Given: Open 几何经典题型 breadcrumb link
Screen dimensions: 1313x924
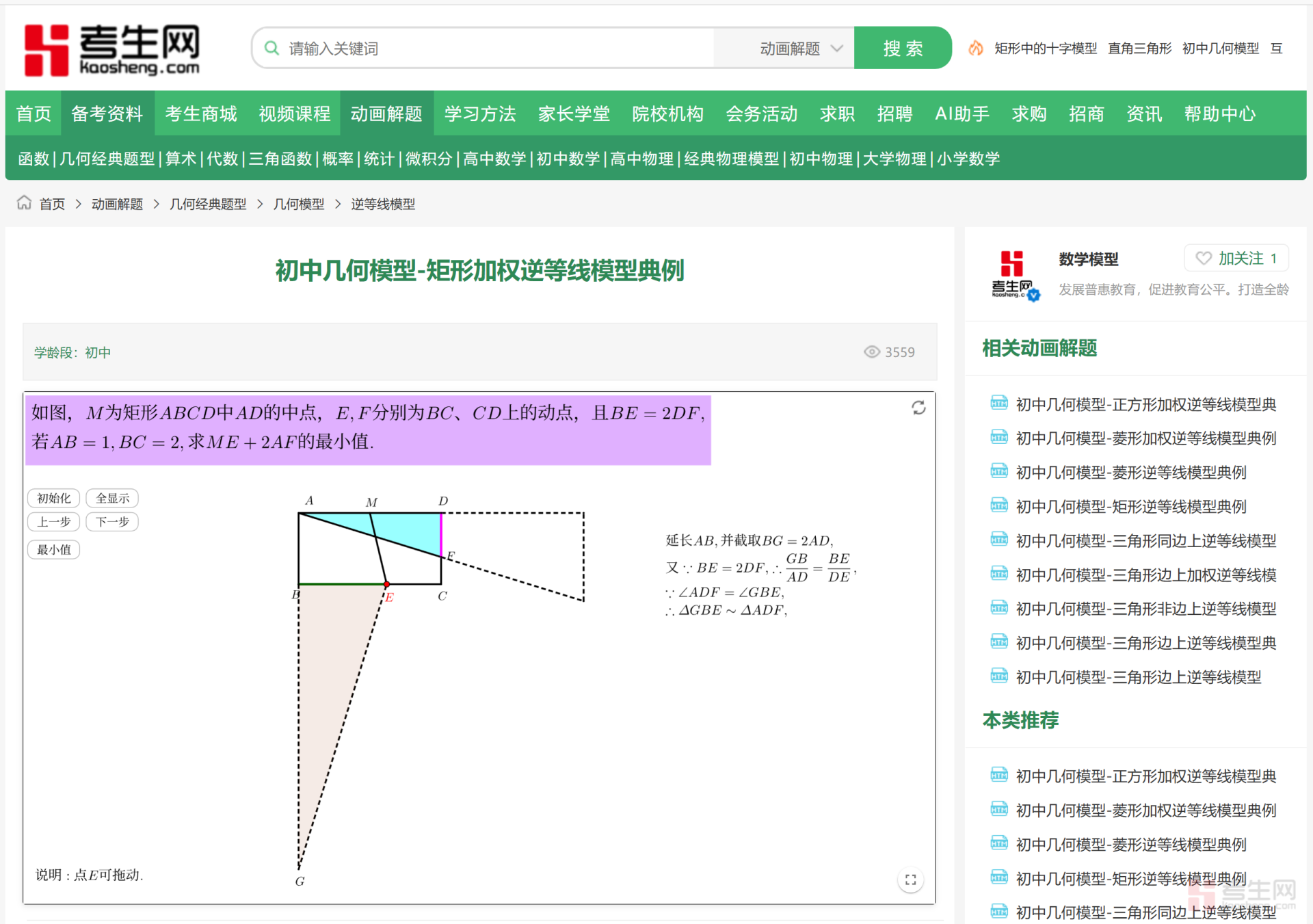Looking at the screenshot, I should [208, 204].
